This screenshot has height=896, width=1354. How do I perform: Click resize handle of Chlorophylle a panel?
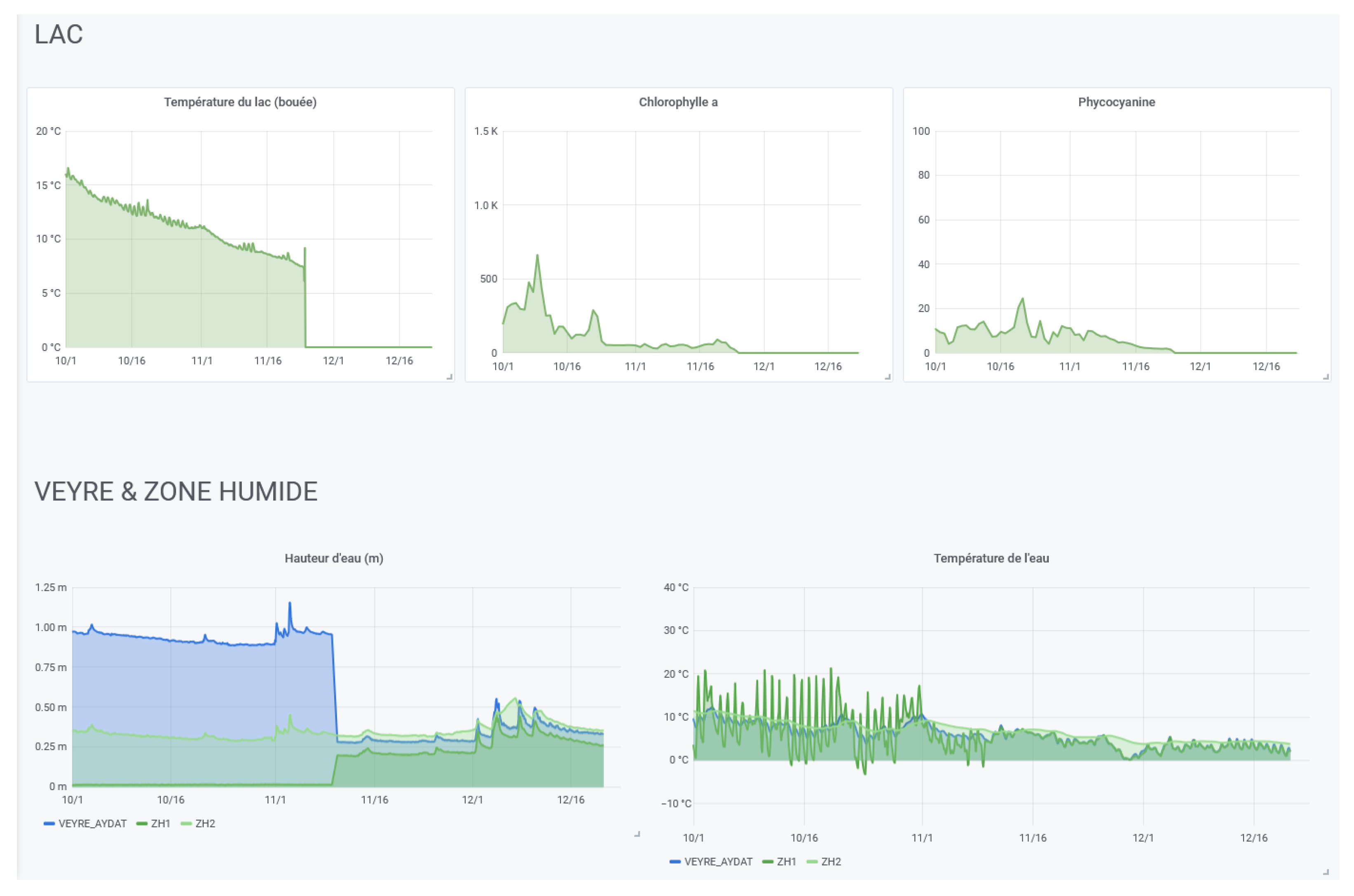coord(888,377)
